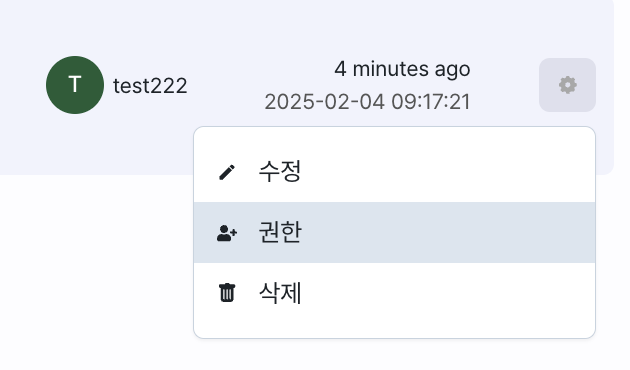630x370 pixels.
Task: Click the pencil edit icon
Action: tap(227, 172)
